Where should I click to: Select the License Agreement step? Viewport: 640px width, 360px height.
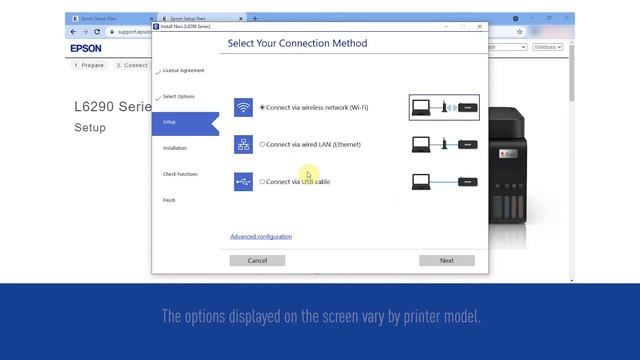(x=183, y=71)
